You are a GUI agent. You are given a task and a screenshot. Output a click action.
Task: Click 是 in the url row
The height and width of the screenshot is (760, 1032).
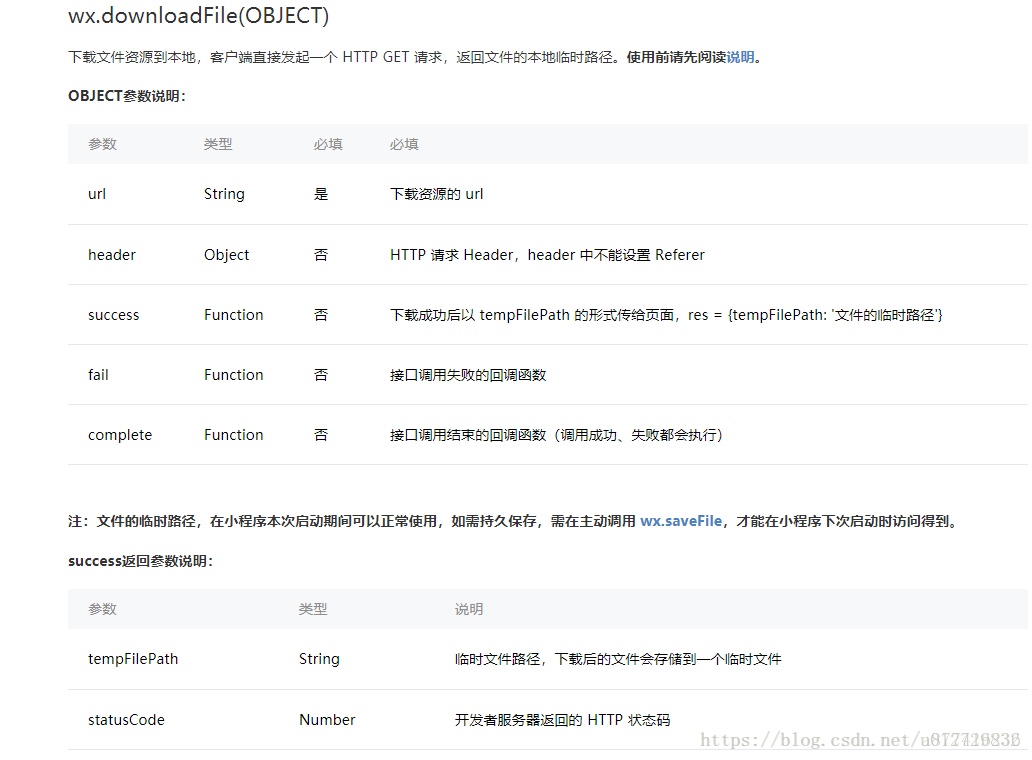pyautogui.click(x=321, y=194)
